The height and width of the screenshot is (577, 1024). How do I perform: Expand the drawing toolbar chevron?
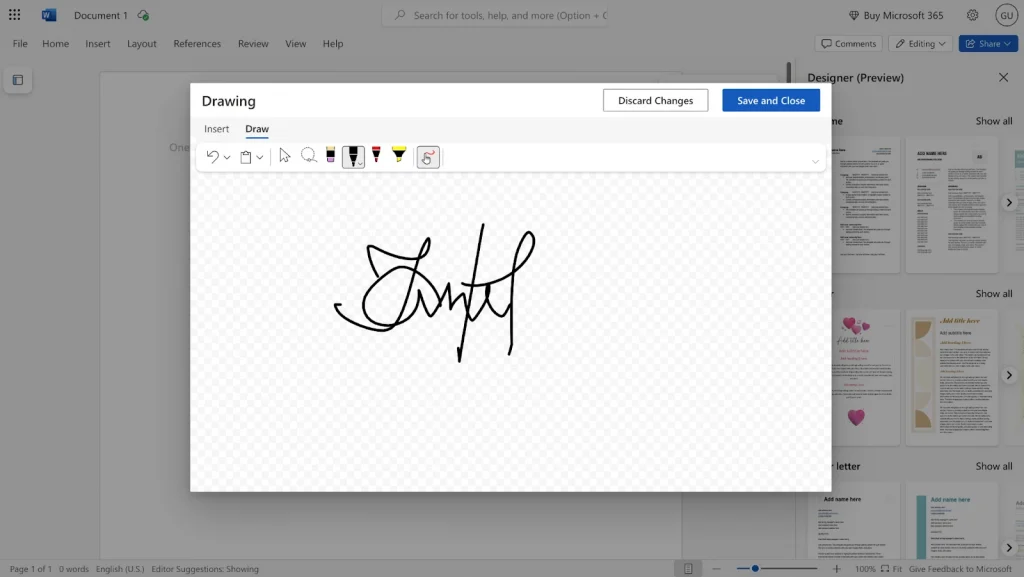tap(815, 161)
